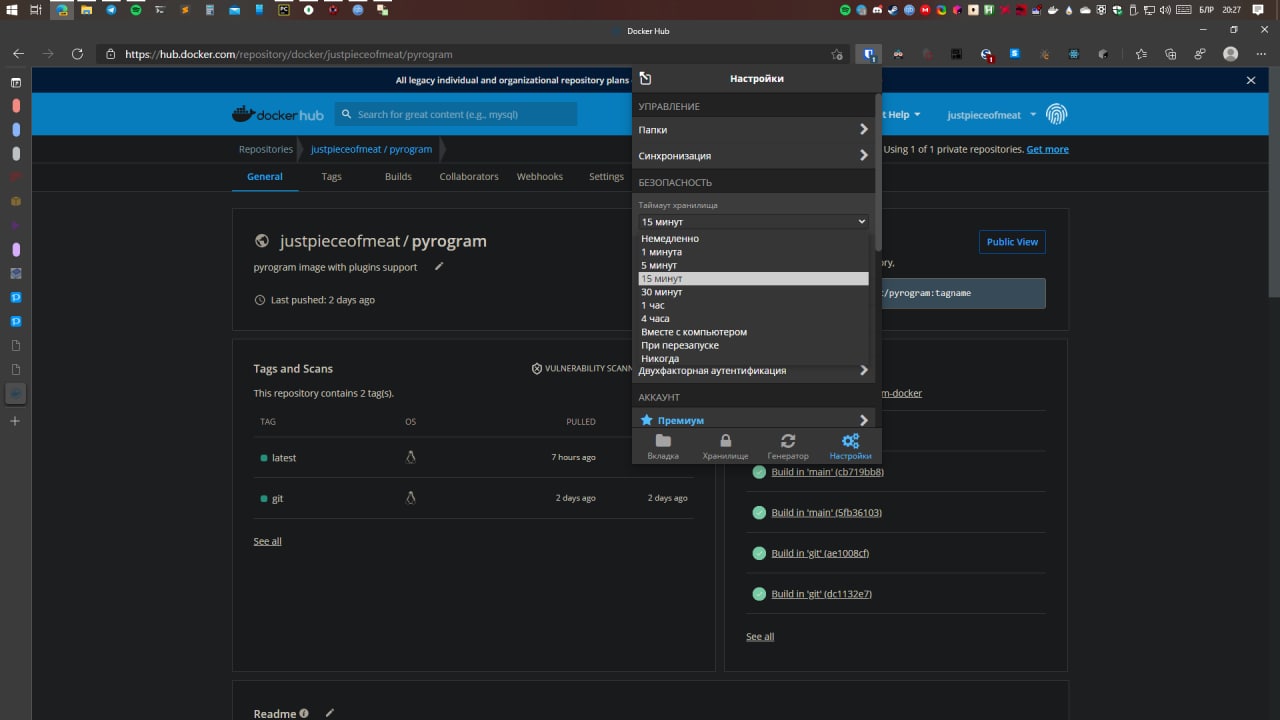Click the fingerprint avatar icon
This screenshot has height=720, width=1280.
click(x=1056, y=114)
